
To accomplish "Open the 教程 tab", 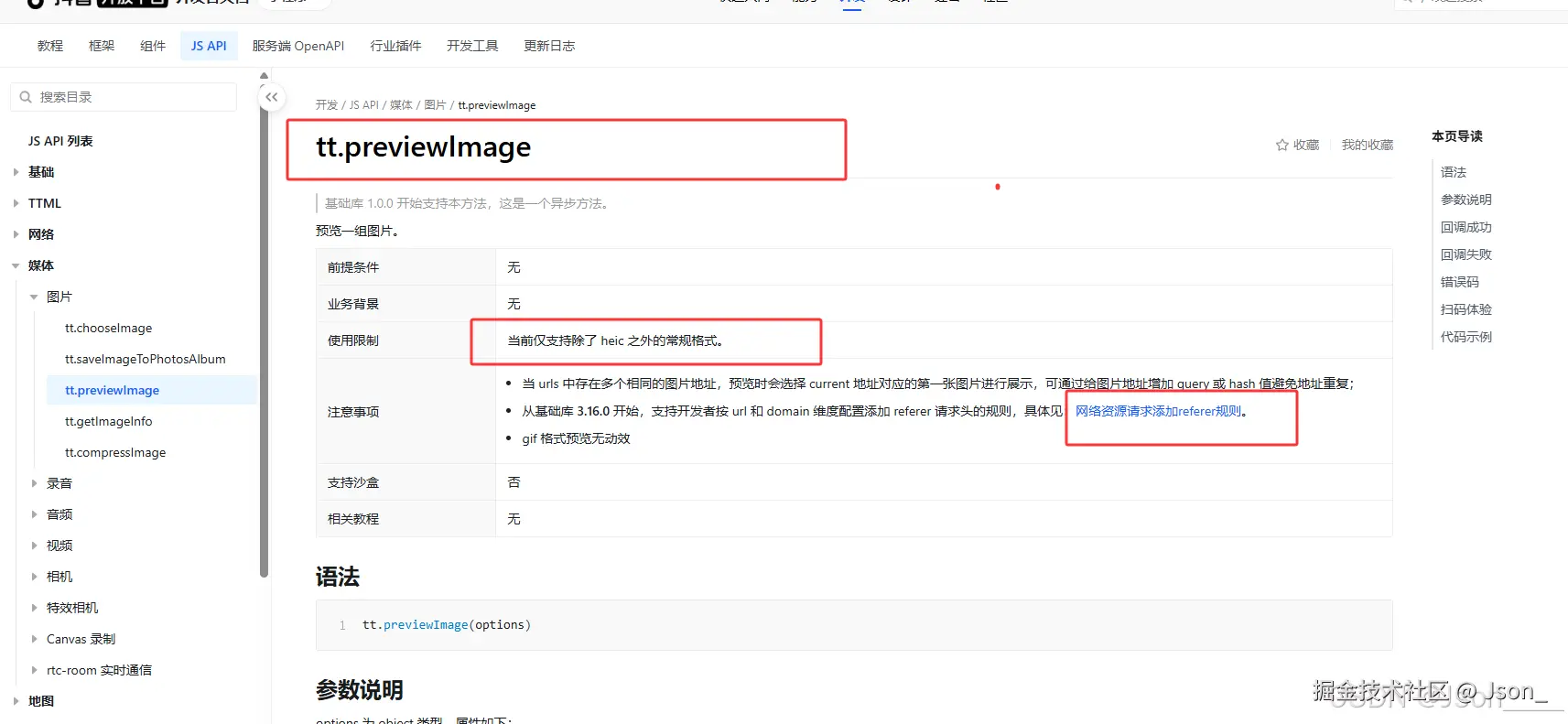I will [50, 46].
